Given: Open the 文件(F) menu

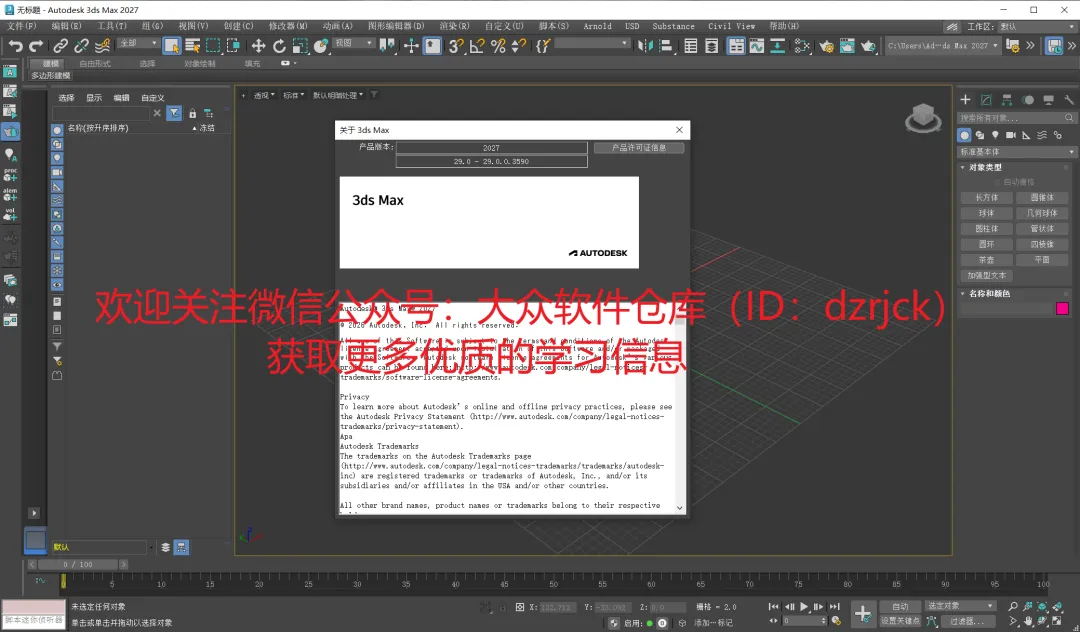Looking at the screenshot, I should tap(22, 26).
